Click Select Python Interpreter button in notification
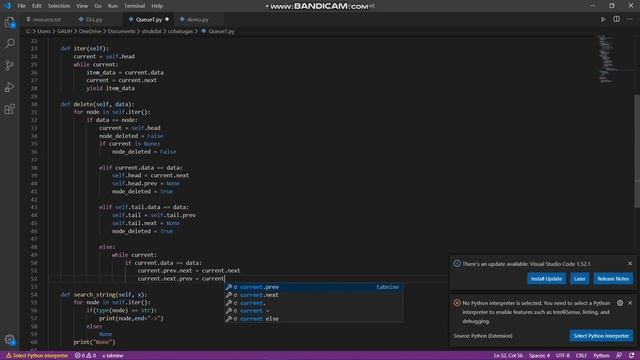 601,336
